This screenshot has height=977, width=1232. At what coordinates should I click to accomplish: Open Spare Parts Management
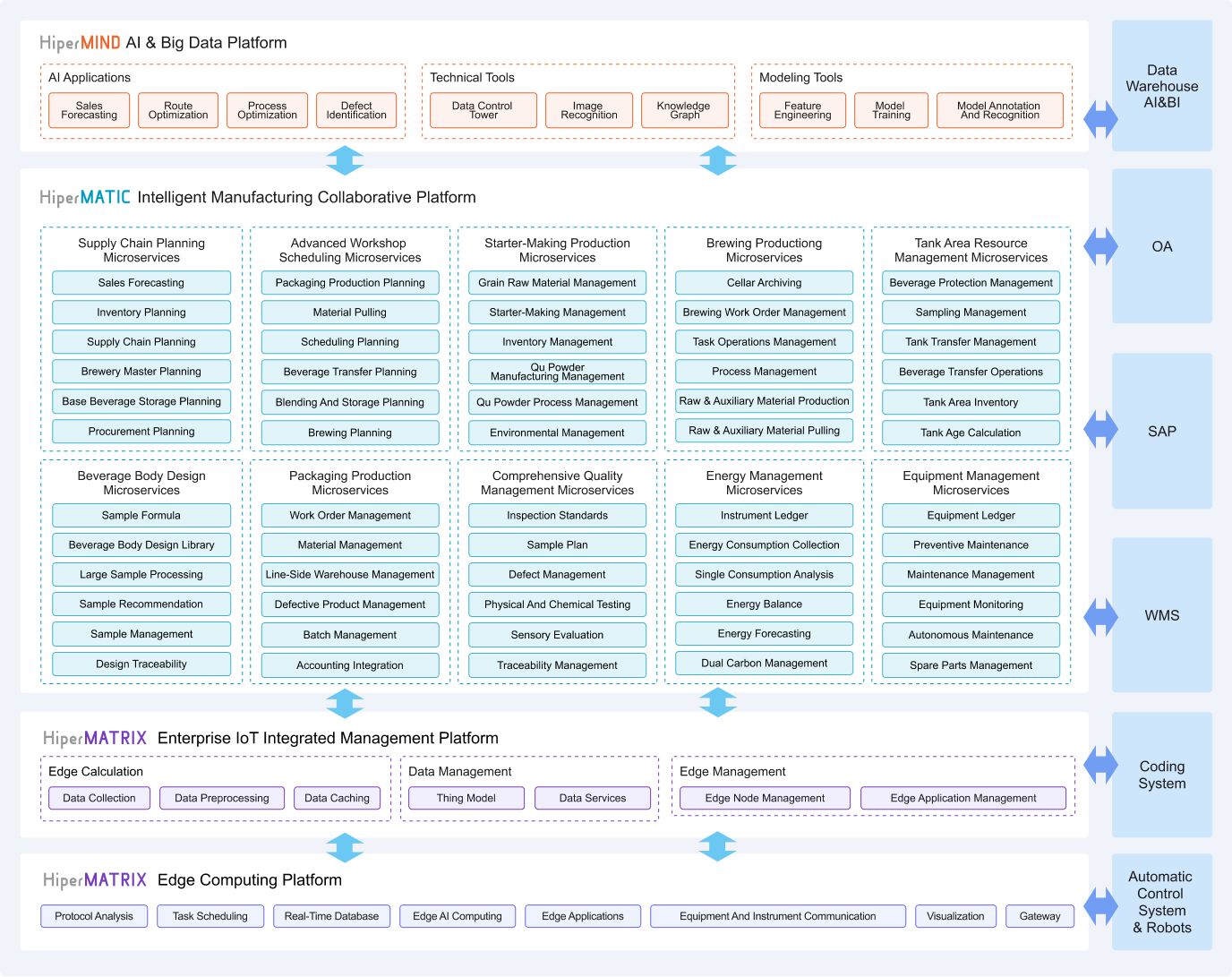pos(971,665)
